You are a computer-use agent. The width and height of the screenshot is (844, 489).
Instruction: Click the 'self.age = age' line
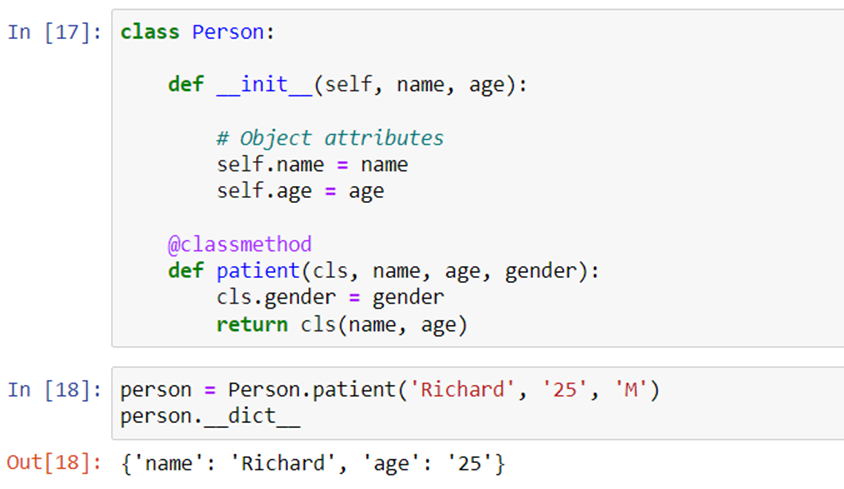point(300,191)
